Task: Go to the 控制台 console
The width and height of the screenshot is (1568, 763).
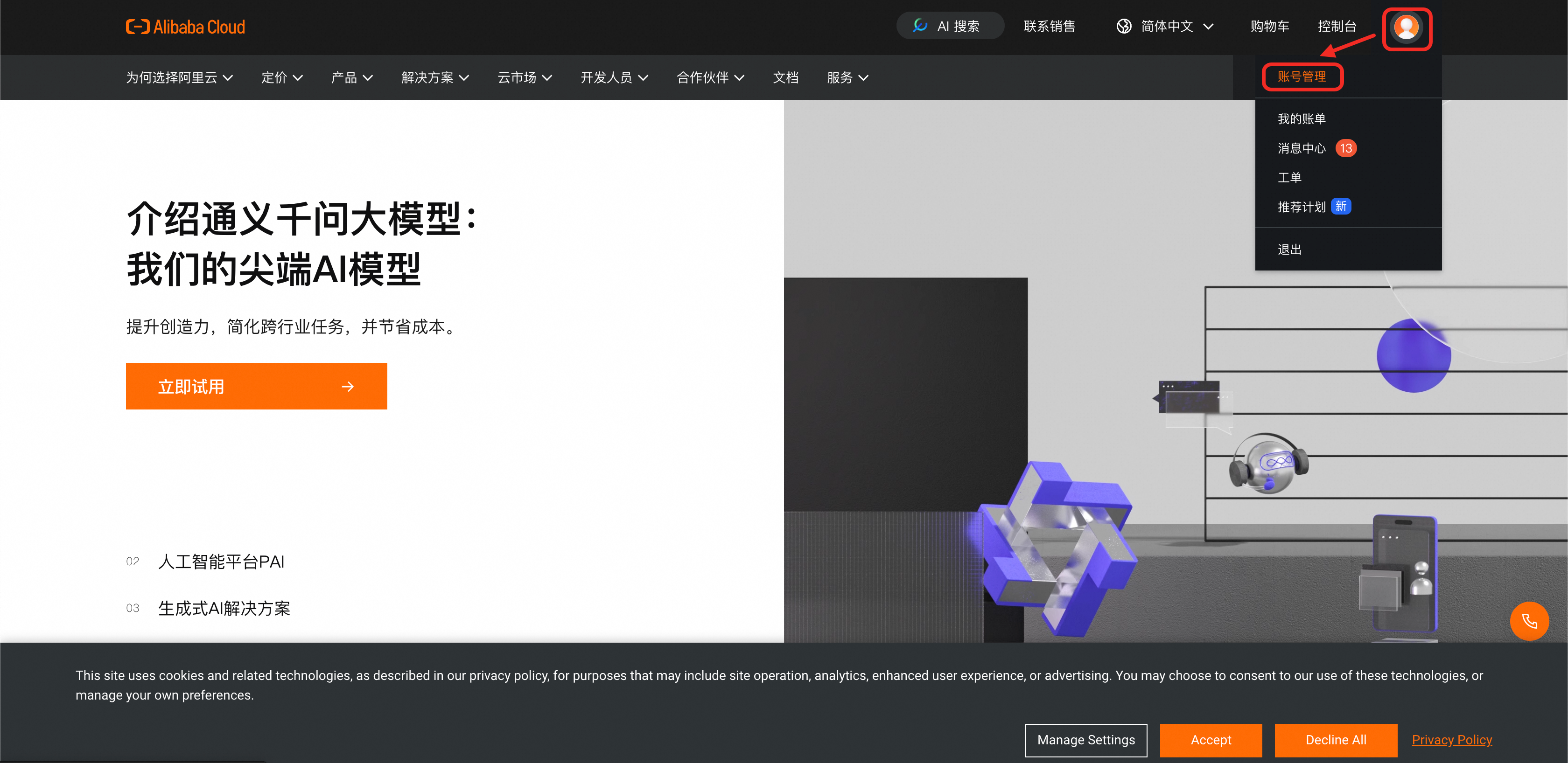Action: pos(1337,26)
